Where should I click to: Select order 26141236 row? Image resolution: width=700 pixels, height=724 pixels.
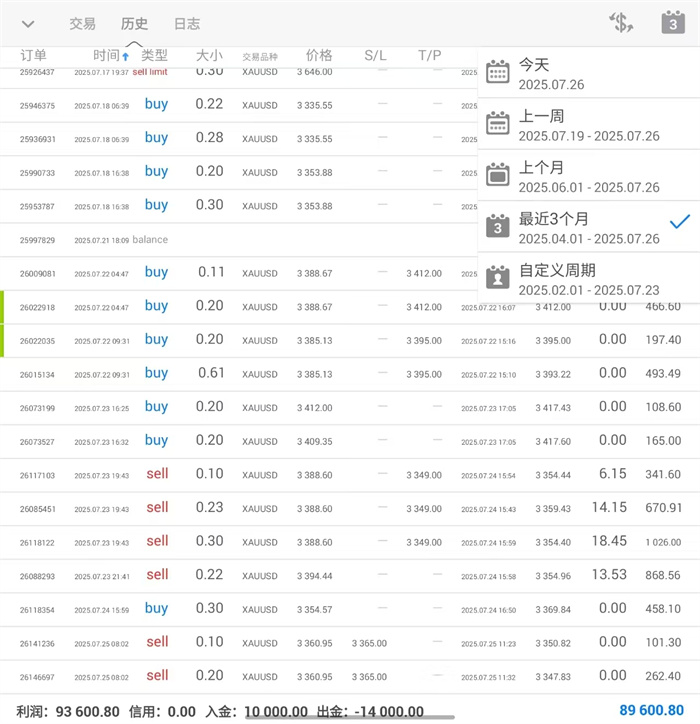point(350,643)
